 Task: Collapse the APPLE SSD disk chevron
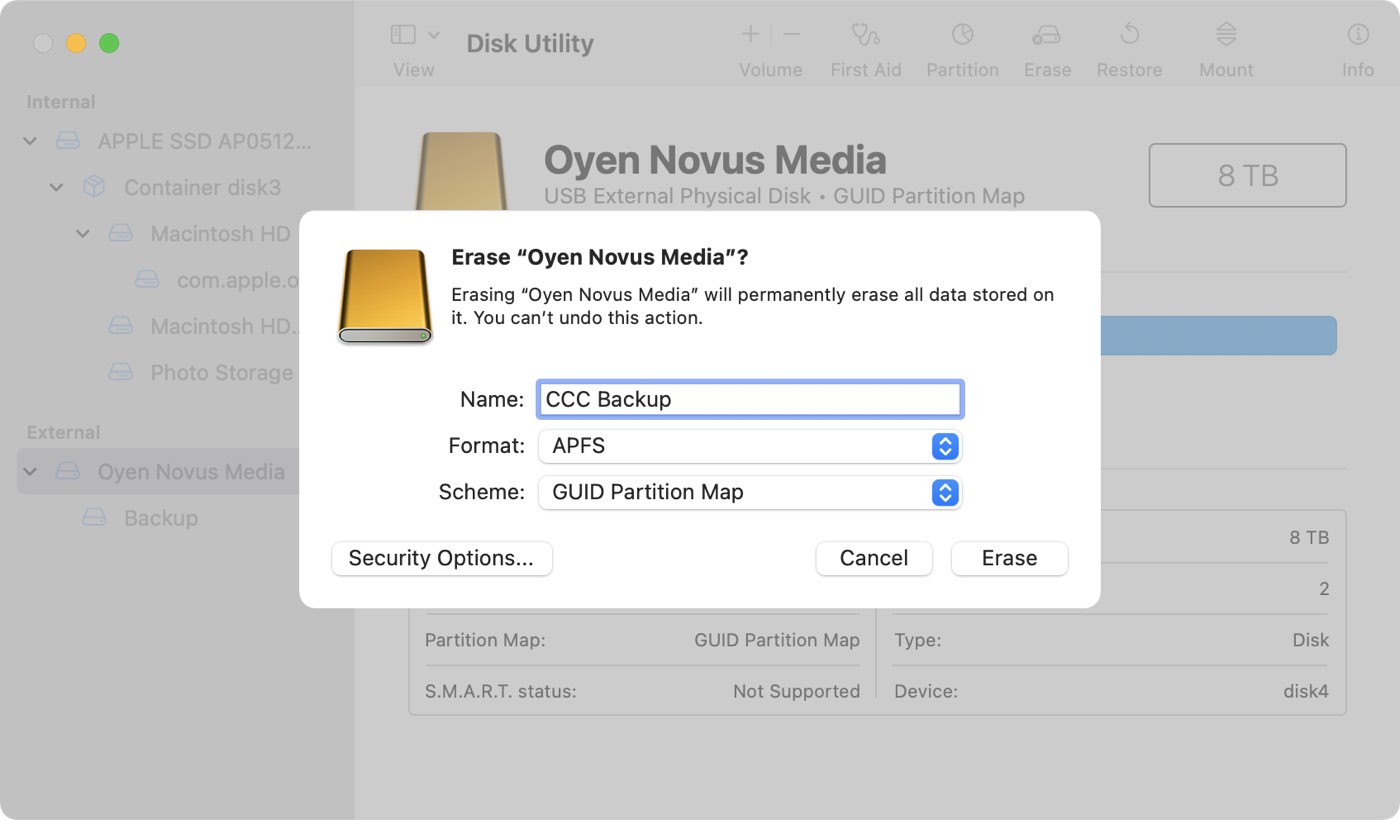30,141
